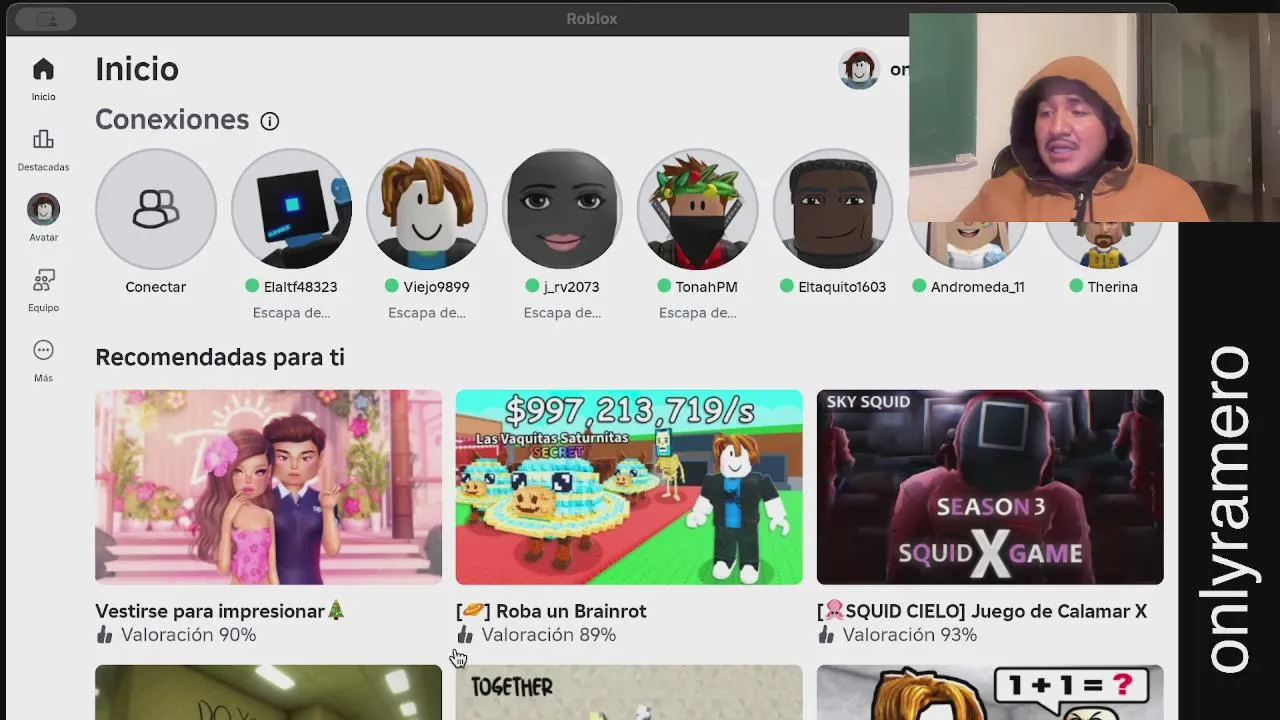Open Eltaquito1603's avatar
The width and height of the screenshot is (1280, 720).
coord(833,209)
